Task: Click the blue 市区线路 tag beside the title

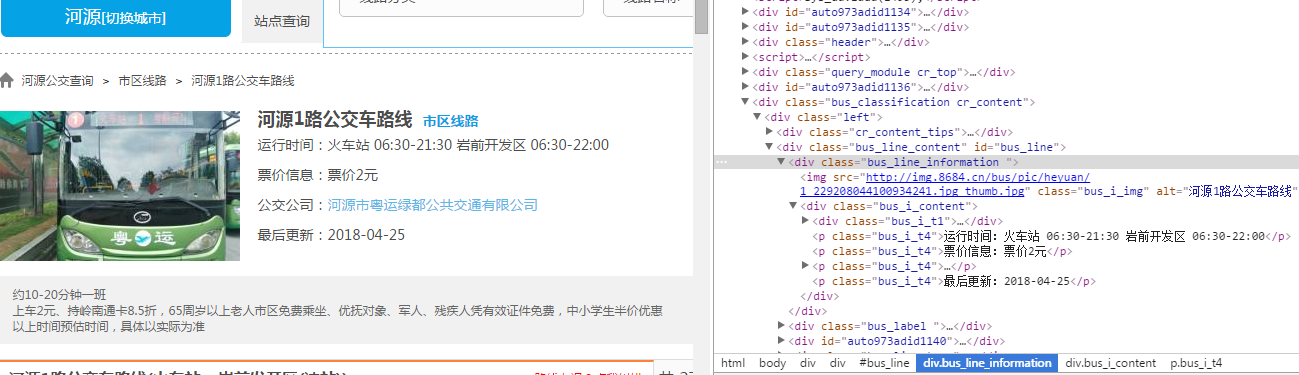Action: pyautogui.click(x=450, y=121)
